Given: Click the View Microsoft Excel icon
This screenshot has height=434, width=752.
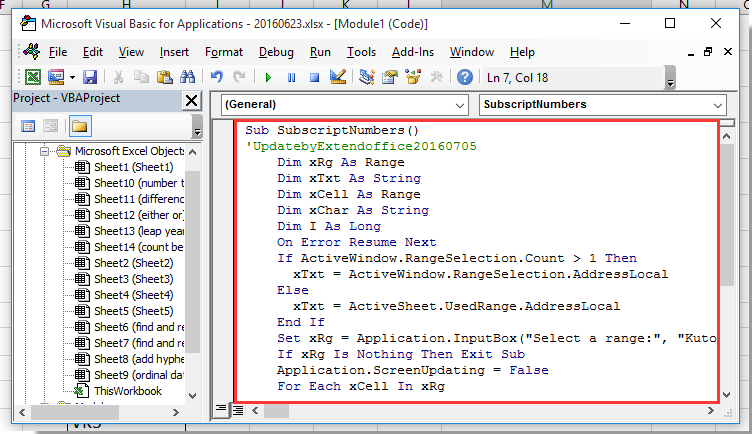Looking at the screenshot, I should 32,77.
